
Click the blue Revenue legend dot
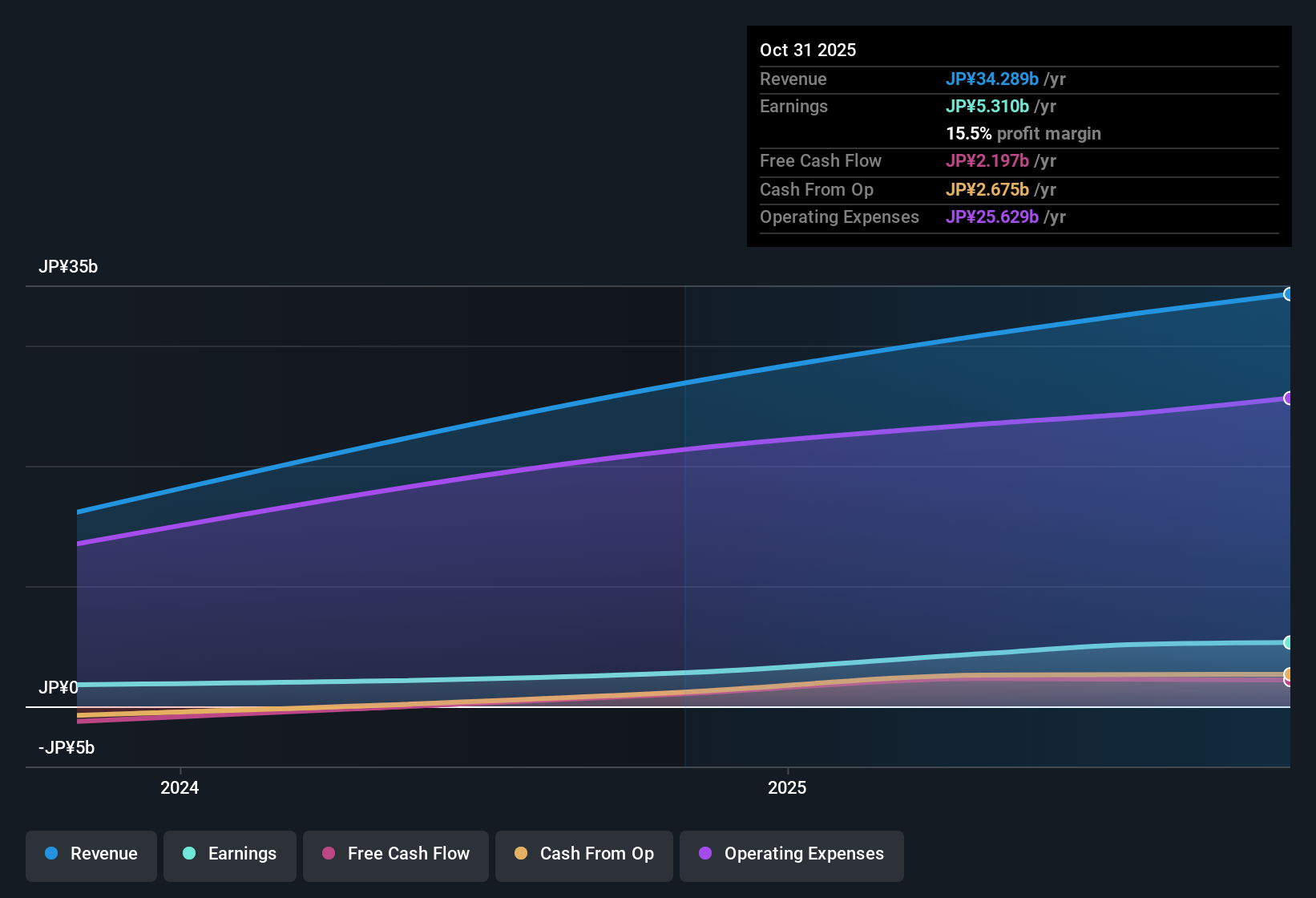[50, 854]
